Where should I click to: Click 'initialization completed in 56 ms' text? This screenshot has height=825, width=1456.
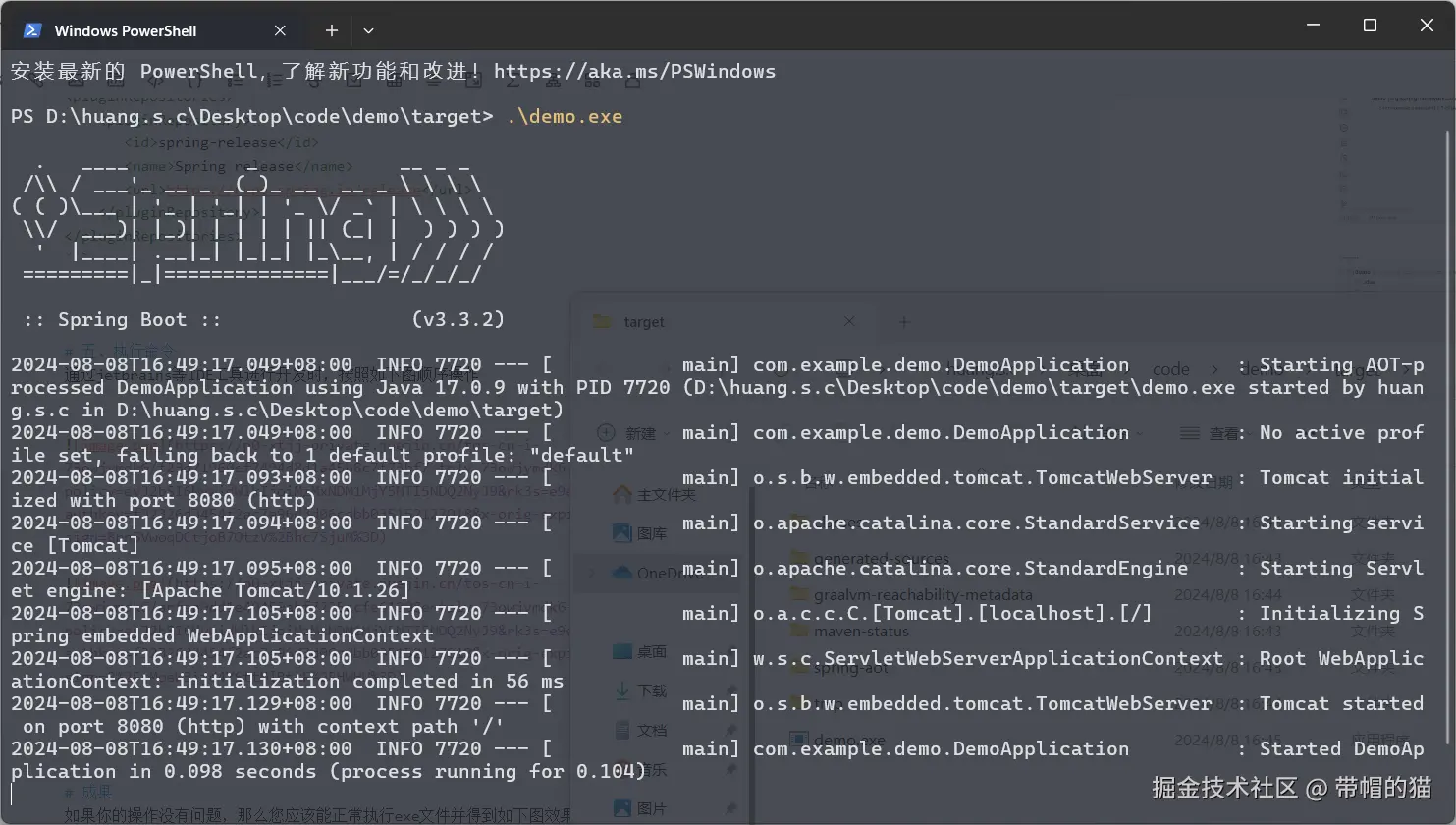pyautogui.click(x=369, y=681)
